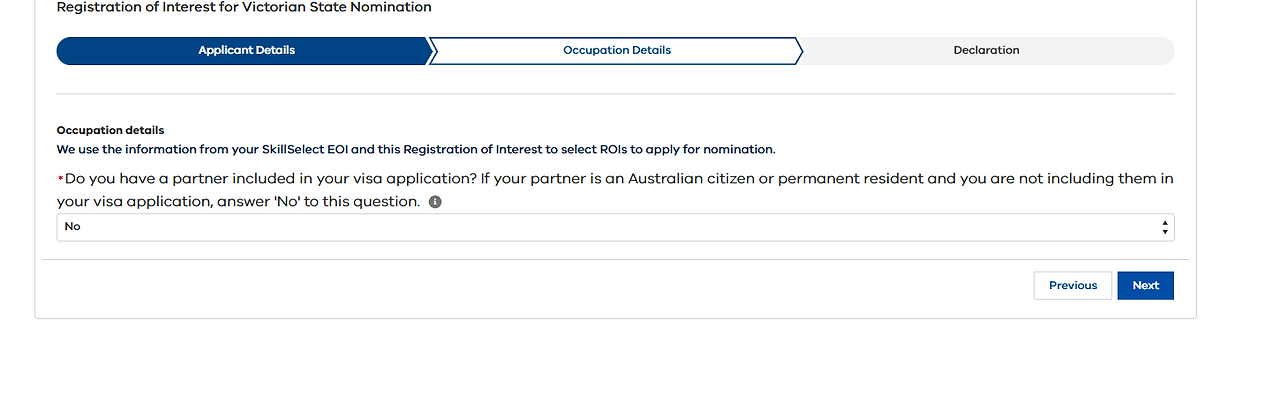Click arrow tip between Occupation and Declaration steps
Viewport: 1280px width, 409px height.
801,51
